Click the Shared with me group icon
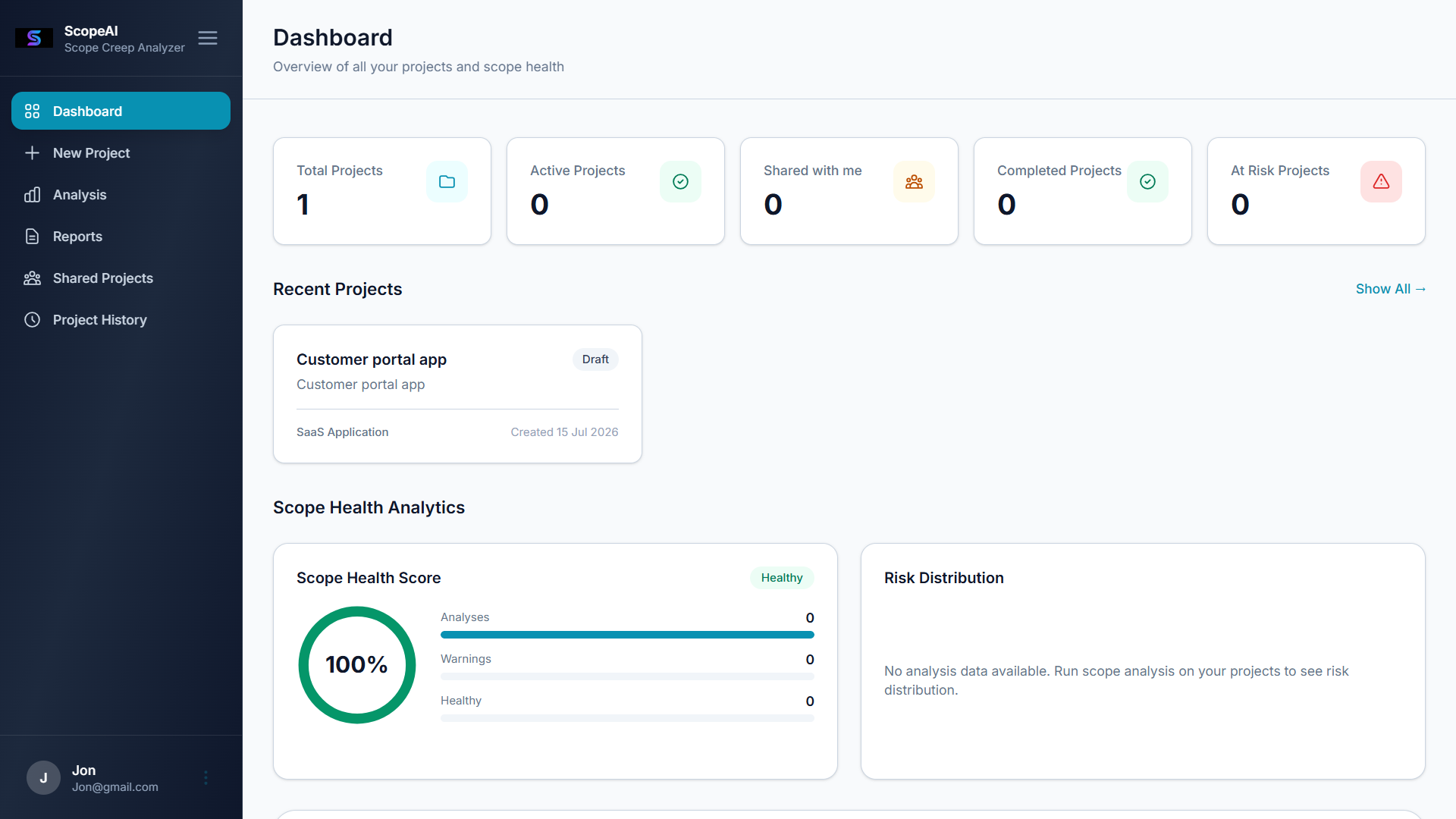 [x=915, y=182]
